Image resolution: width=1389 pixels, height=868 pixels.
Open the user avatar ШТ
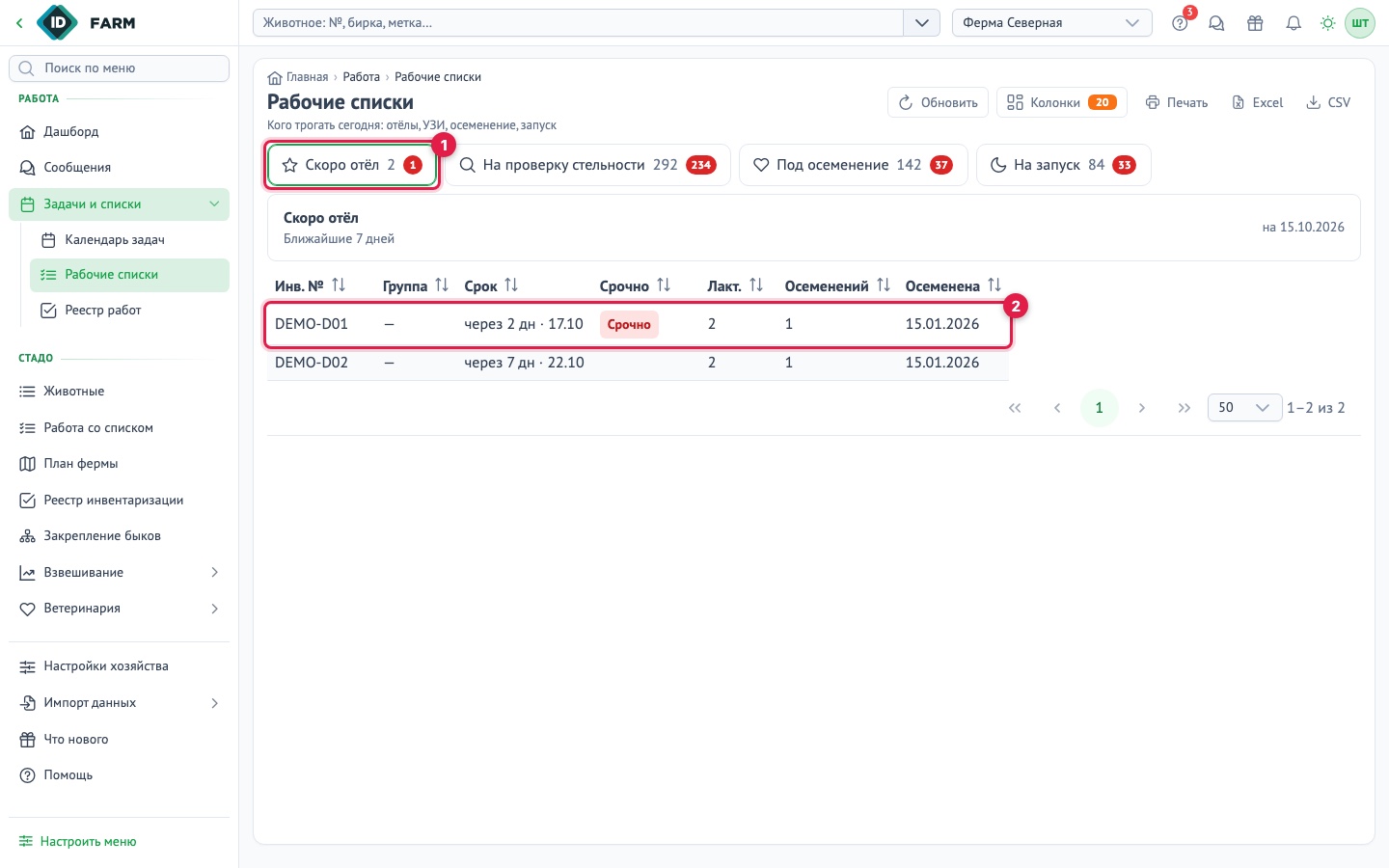[1360, 23]
